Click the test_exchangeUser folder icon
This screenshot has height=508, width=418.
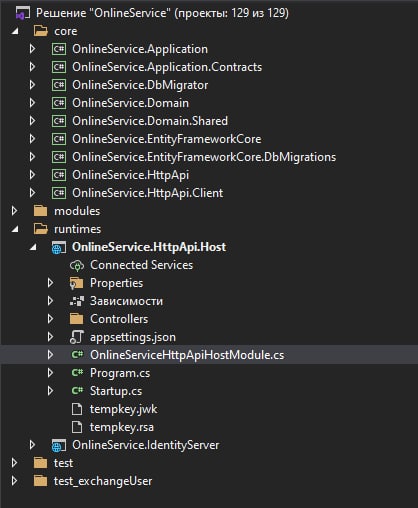click(41, 481)
